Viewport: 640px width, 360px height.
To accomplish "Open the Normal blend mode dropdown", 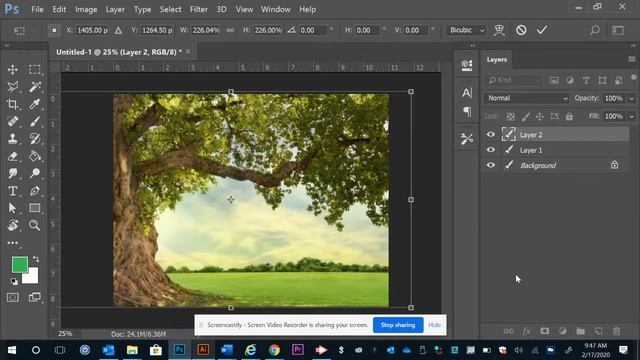I will pos(527,98).
